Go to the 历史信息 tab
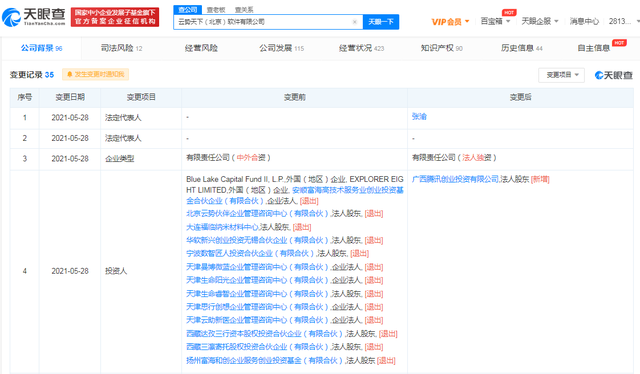Image resolution: width=640 pixels, height=374 pixels. pos(522,48)
